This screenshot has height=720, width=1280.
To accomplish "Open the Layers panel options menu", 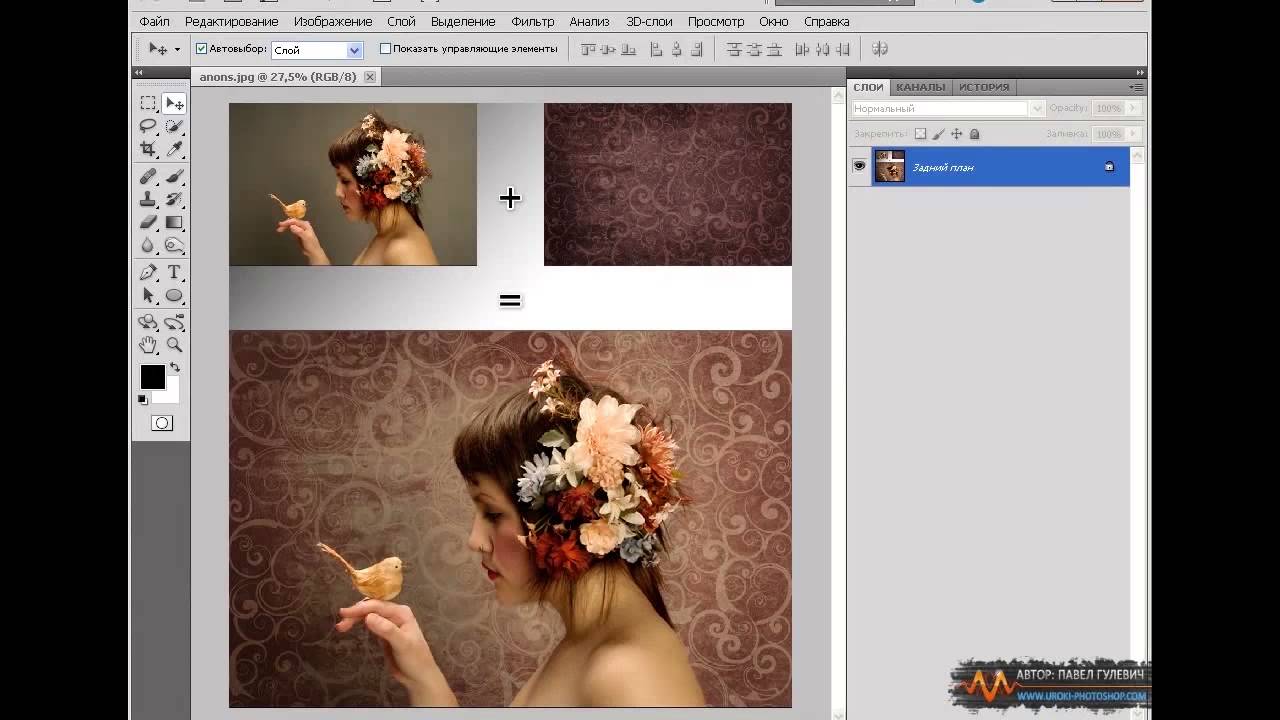I will click(1136, 87).
